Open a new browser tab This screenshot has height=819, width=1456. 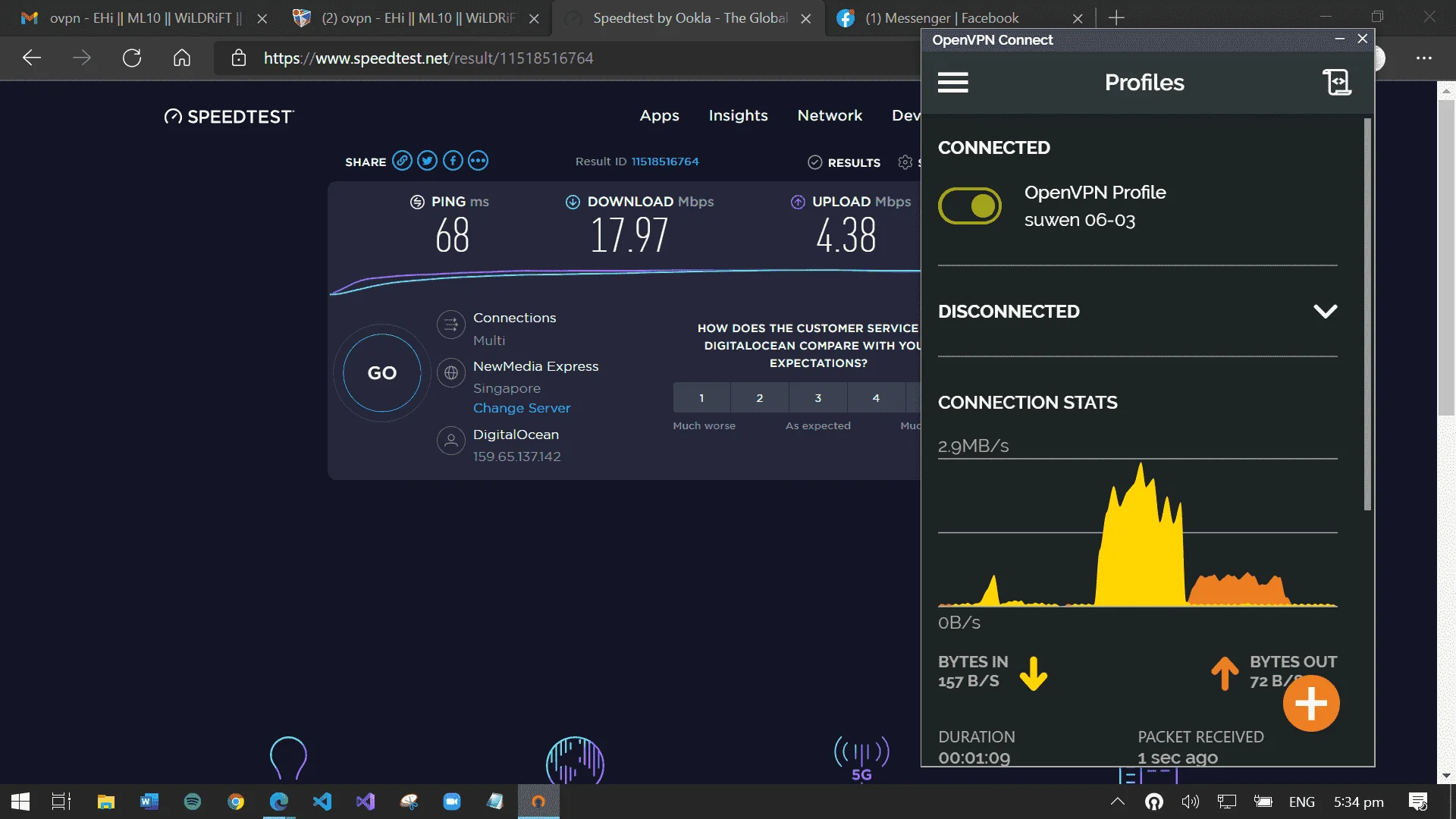1116,17
